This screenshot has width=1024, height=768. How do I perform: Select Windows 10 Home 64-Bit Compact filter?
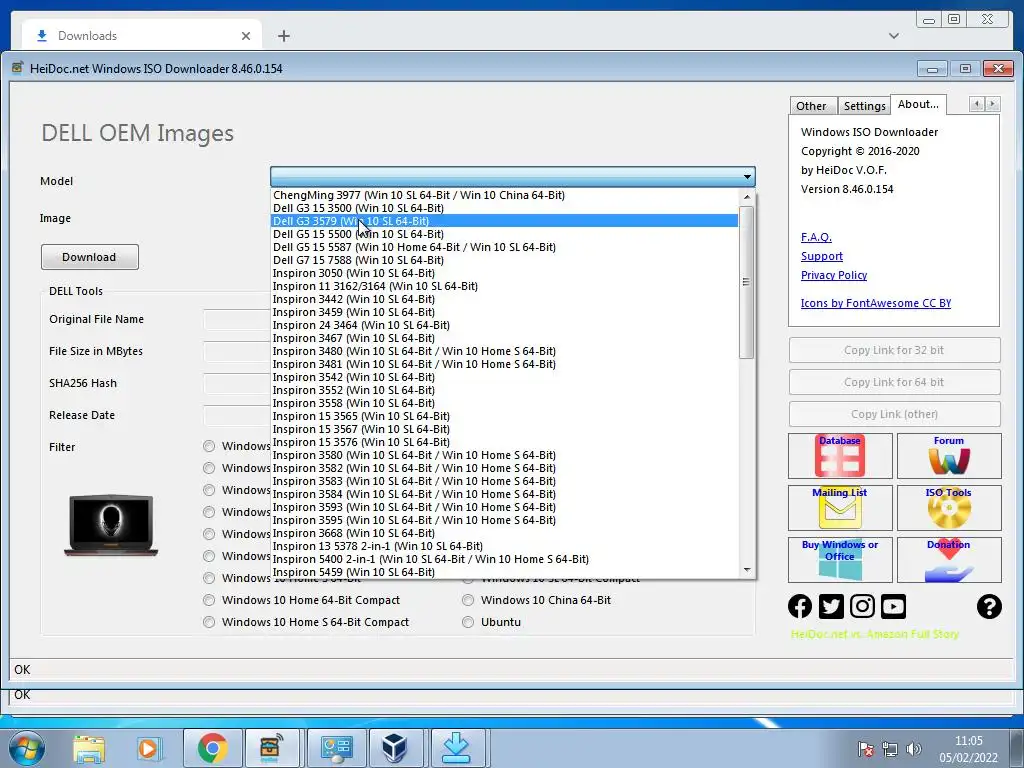(301, 600)
